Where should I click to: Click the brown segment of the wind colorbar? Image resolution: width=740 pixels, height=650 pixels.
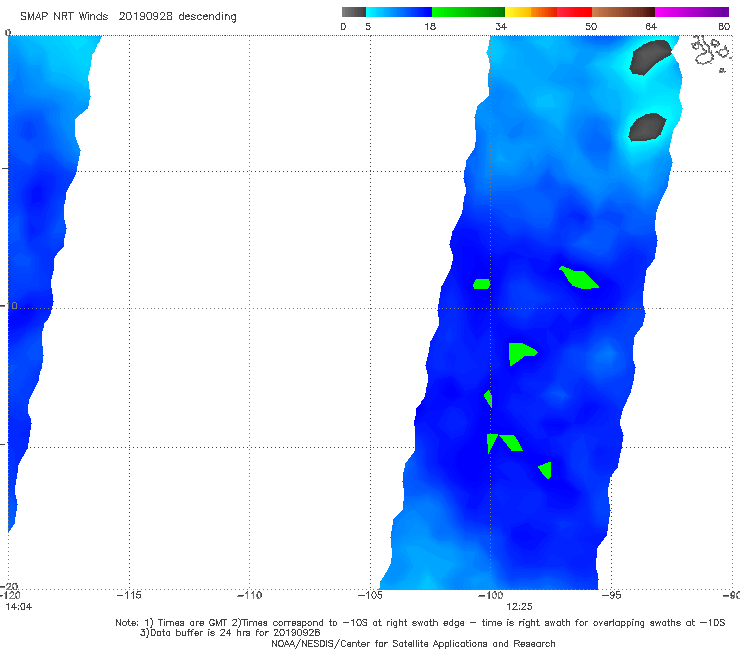(x=623, y=12)
